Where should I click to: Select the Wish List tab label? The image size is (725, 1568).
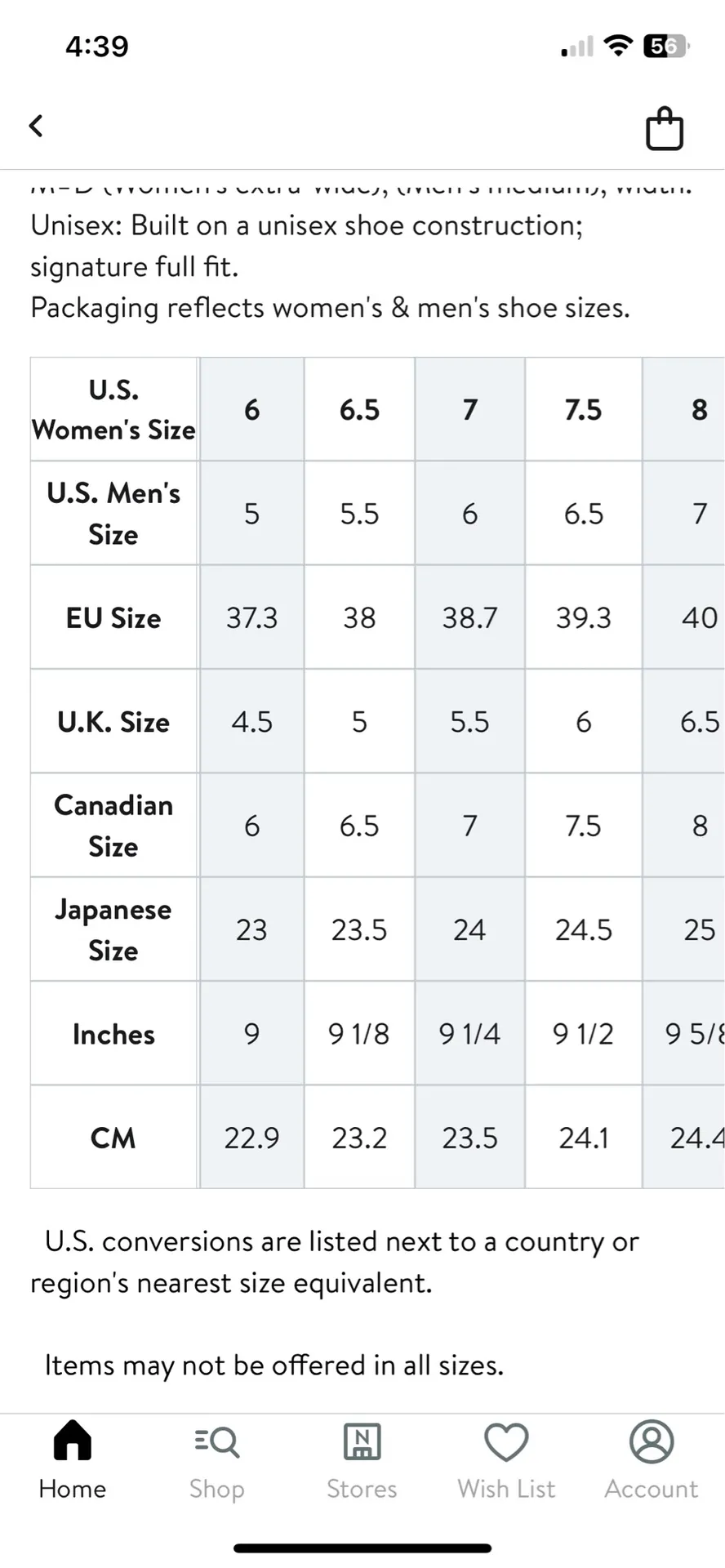click(506, 1489)
